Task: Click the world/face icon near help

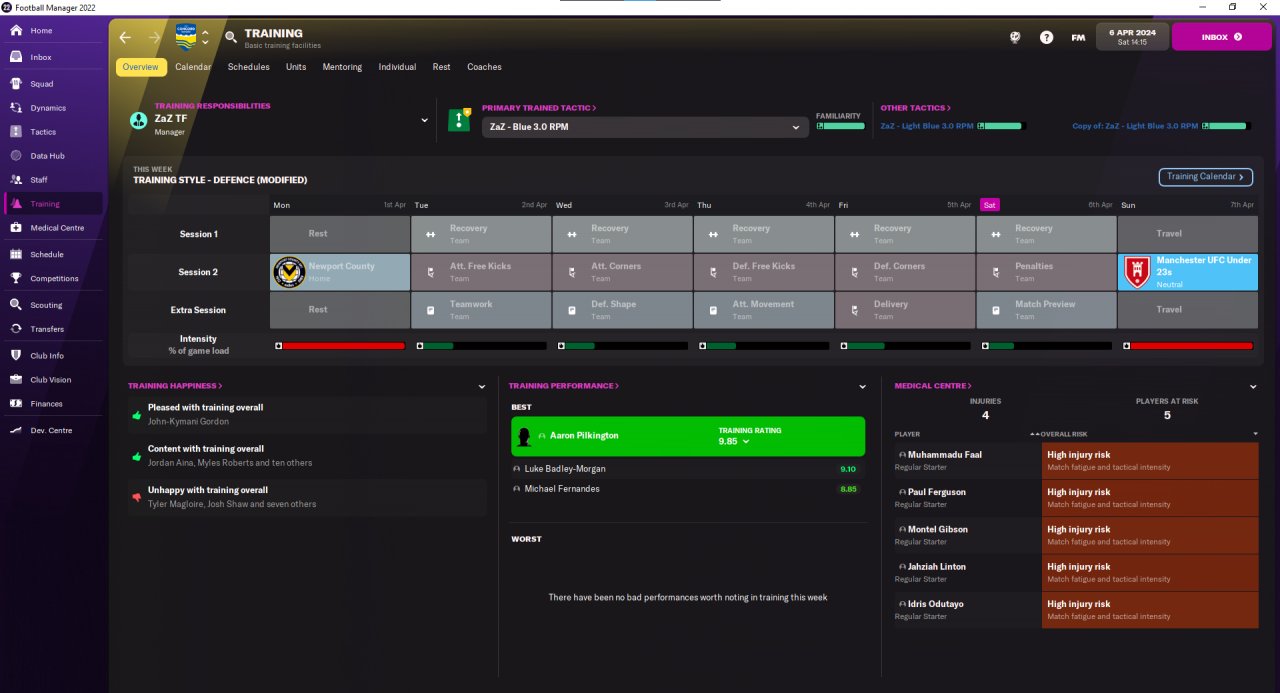Action: pyautogui.click(x=1015, y=37)
